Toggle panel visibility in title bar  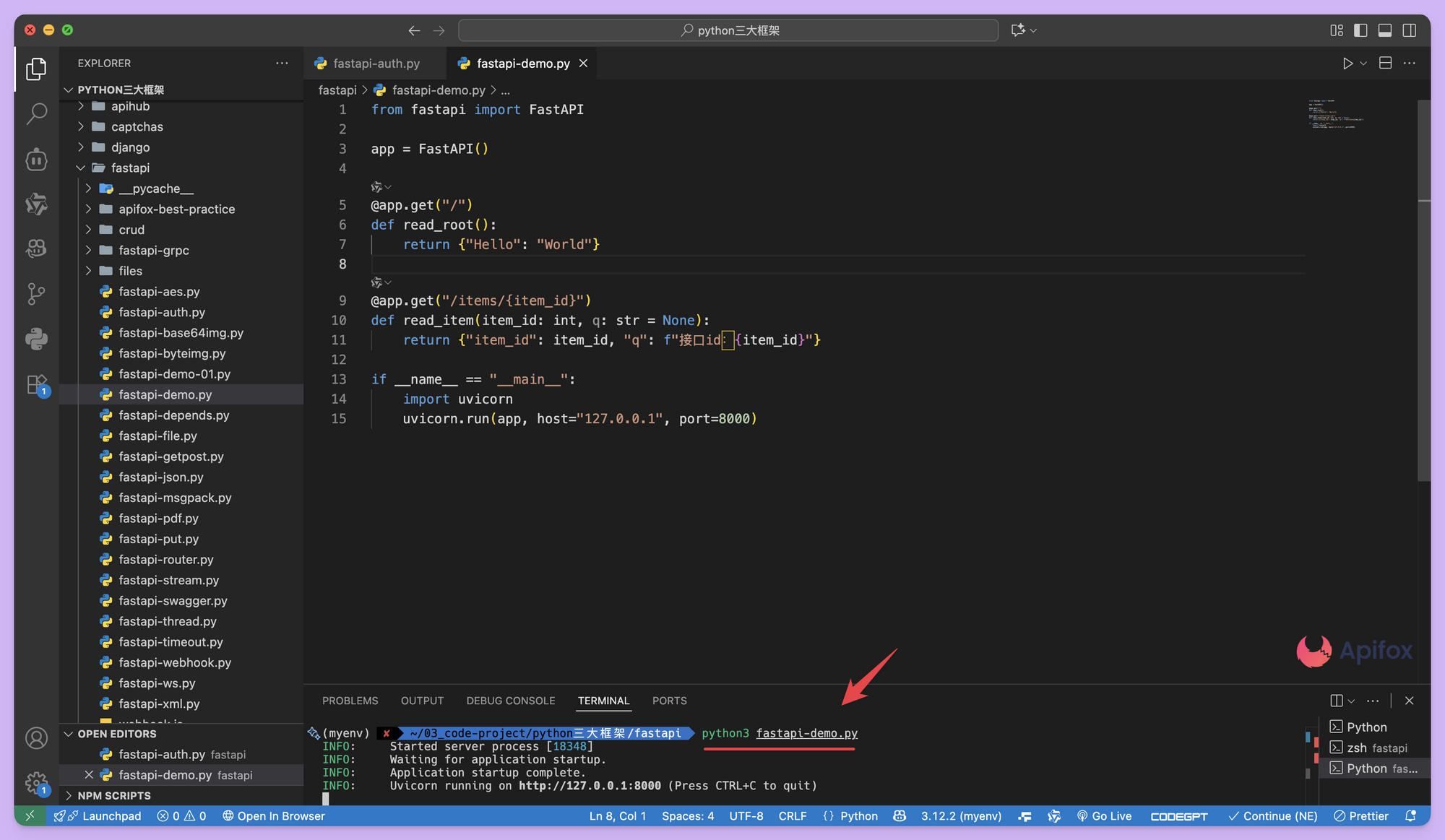click(x=1385, y=30)
